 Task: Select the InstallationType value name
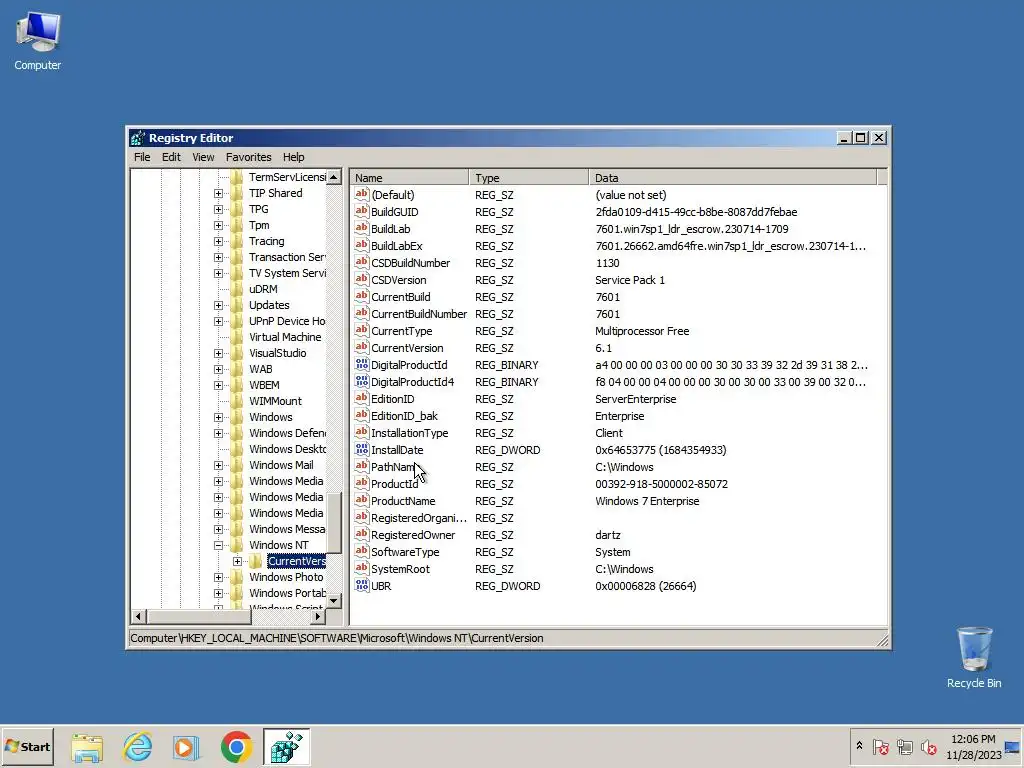pyautogui.click(x=409, y=432)
